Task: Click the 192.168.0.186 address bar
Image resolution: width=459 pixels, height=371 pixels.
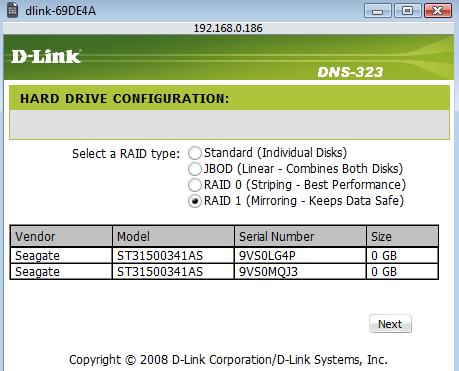Action: [228, 28]
